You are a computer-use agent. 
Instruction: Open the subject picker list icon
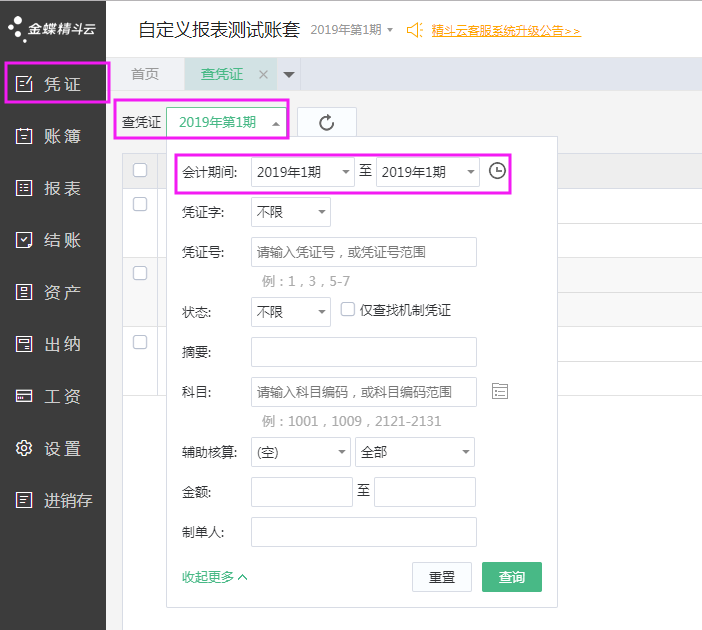click(x=500, y=392)
